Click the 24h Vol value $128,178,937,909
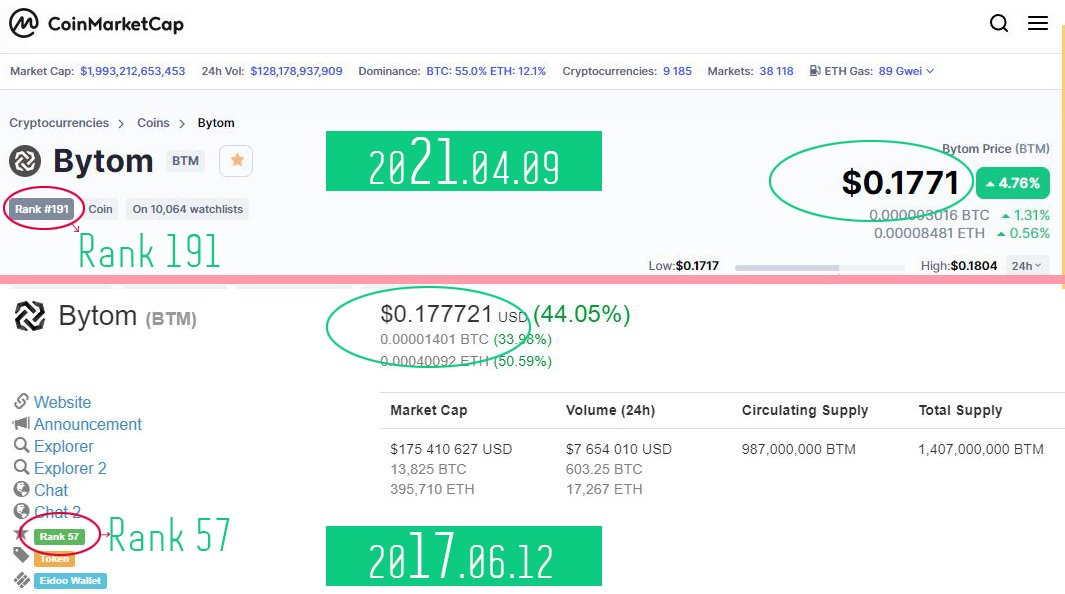Image resolution: width=1065 pixels, height=594 pixels. click(x=296, y=71)
